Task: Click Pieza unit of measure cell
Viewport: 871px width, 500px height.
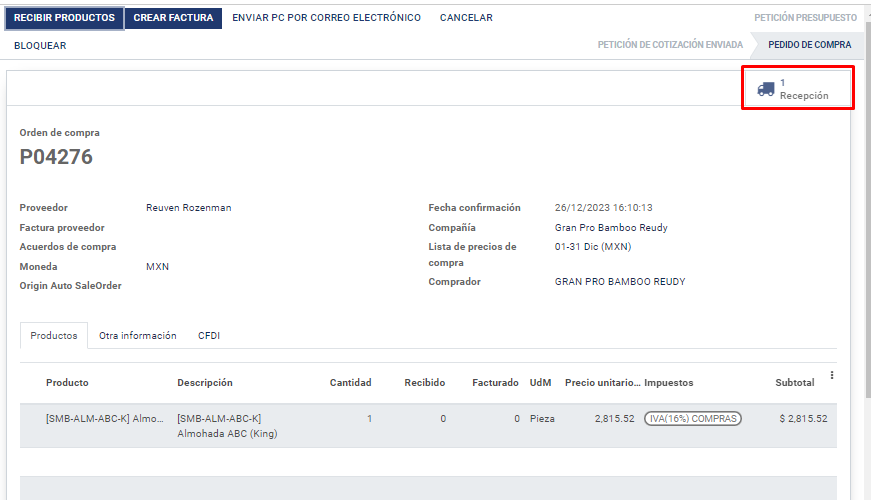Action: [542, 419]
